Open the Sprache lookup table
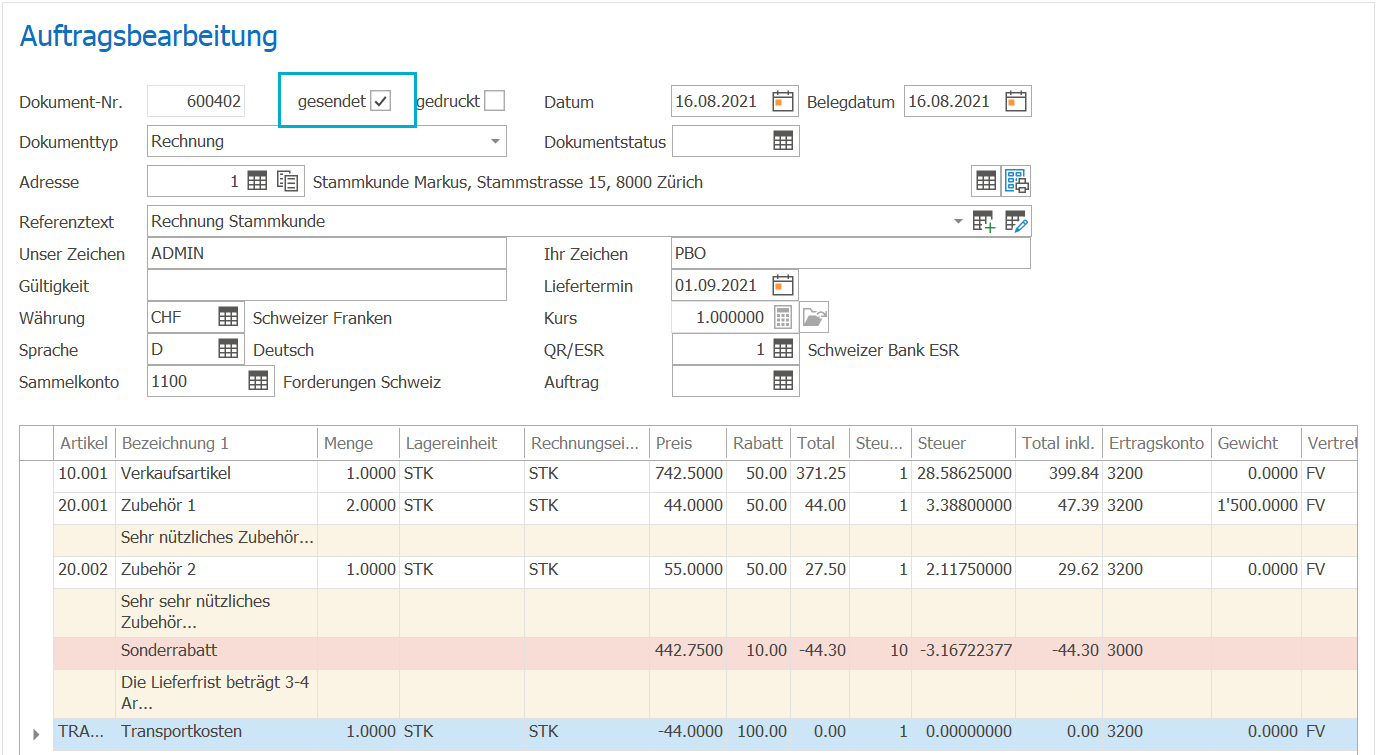 [228, 349]
